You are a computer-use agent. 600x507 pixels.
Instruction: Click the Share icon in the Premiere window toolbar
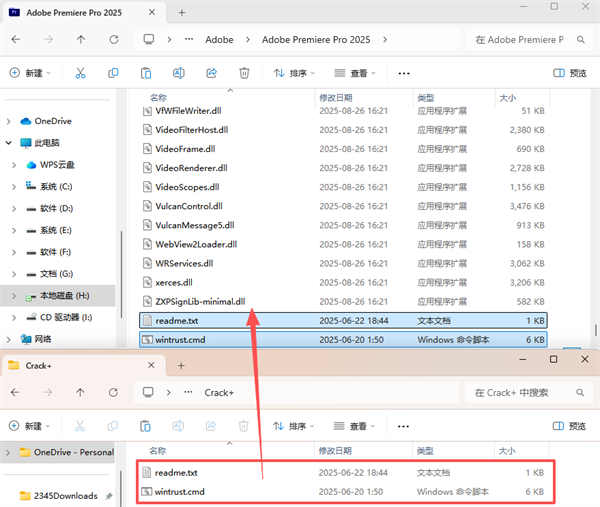coord(212,73)
